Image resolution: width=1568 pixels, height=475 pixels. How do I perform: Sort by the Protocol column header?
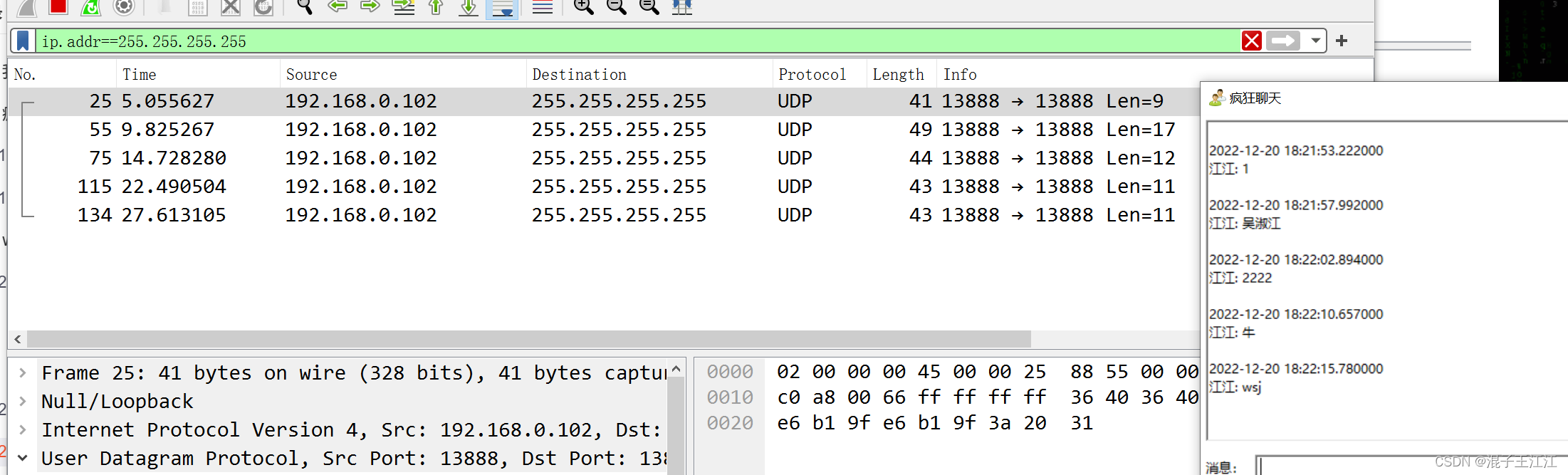[x=820, y=74]
